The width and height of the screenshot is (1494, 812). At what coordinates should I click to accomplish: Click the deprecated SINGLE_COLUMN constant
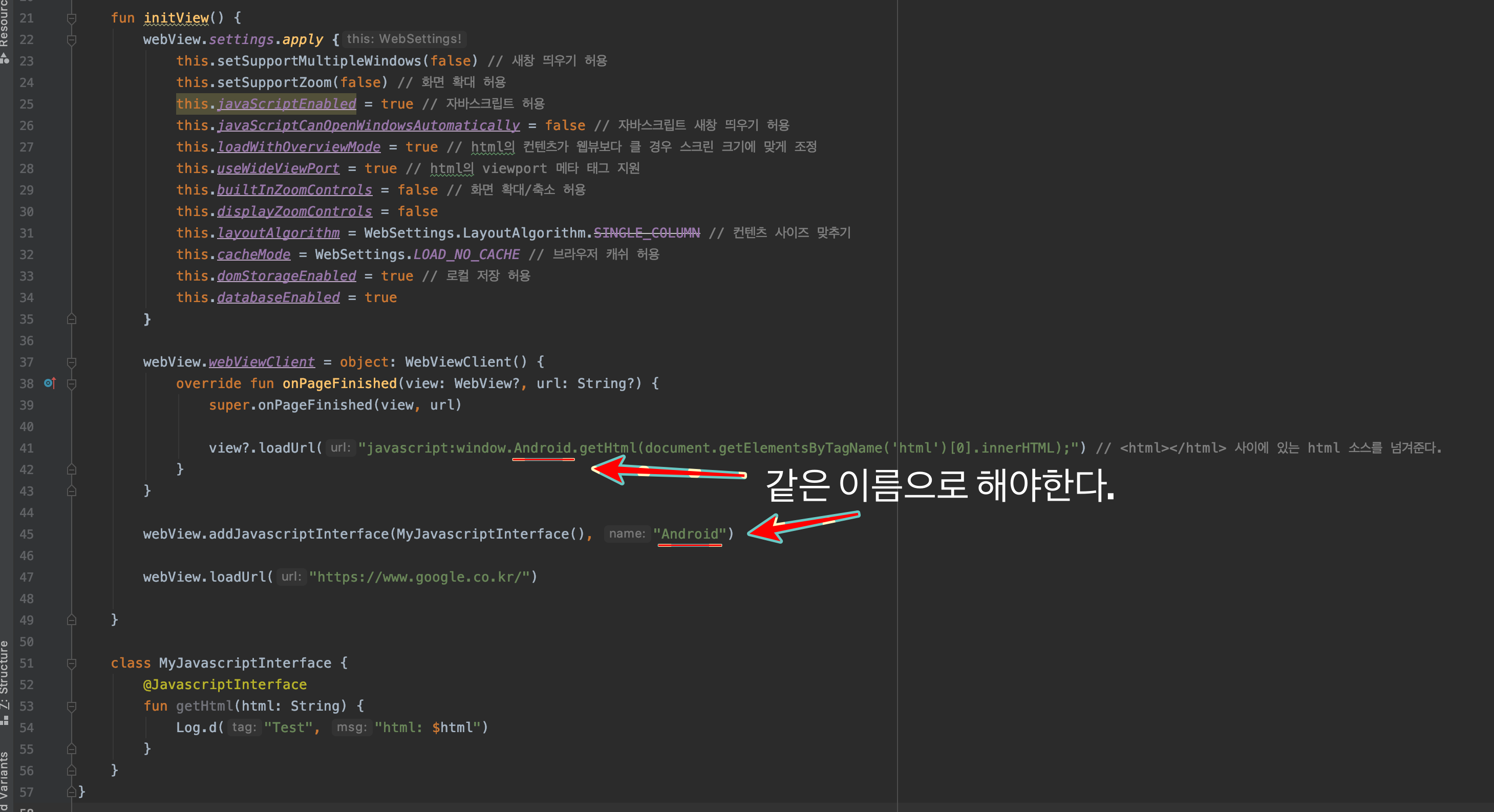647,233
